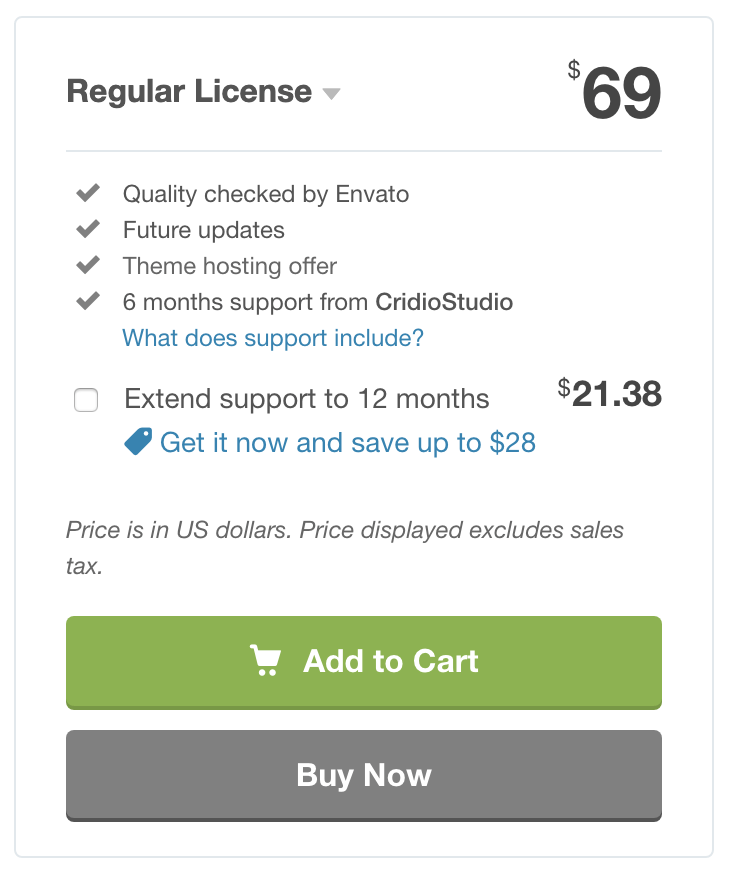Open the license type dropdown arrow
The image size is (732, 870).
pos(331,93)
